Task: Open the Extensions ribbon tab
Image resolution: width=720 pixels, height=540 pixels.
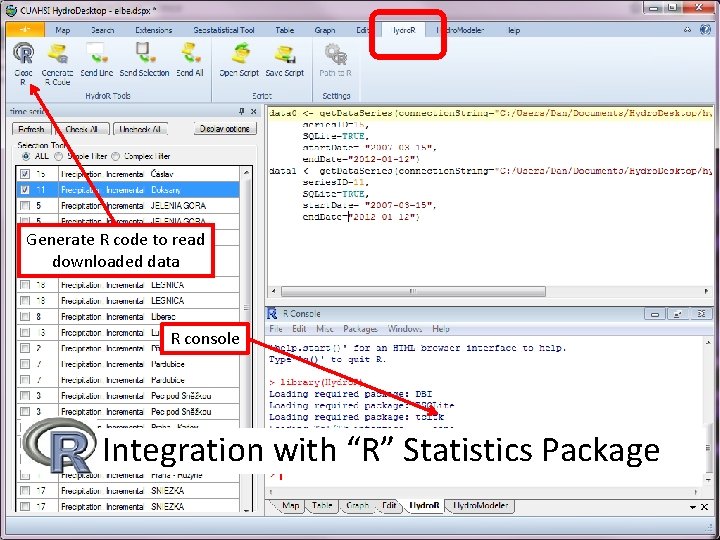Action: click(x=153, y=30)
